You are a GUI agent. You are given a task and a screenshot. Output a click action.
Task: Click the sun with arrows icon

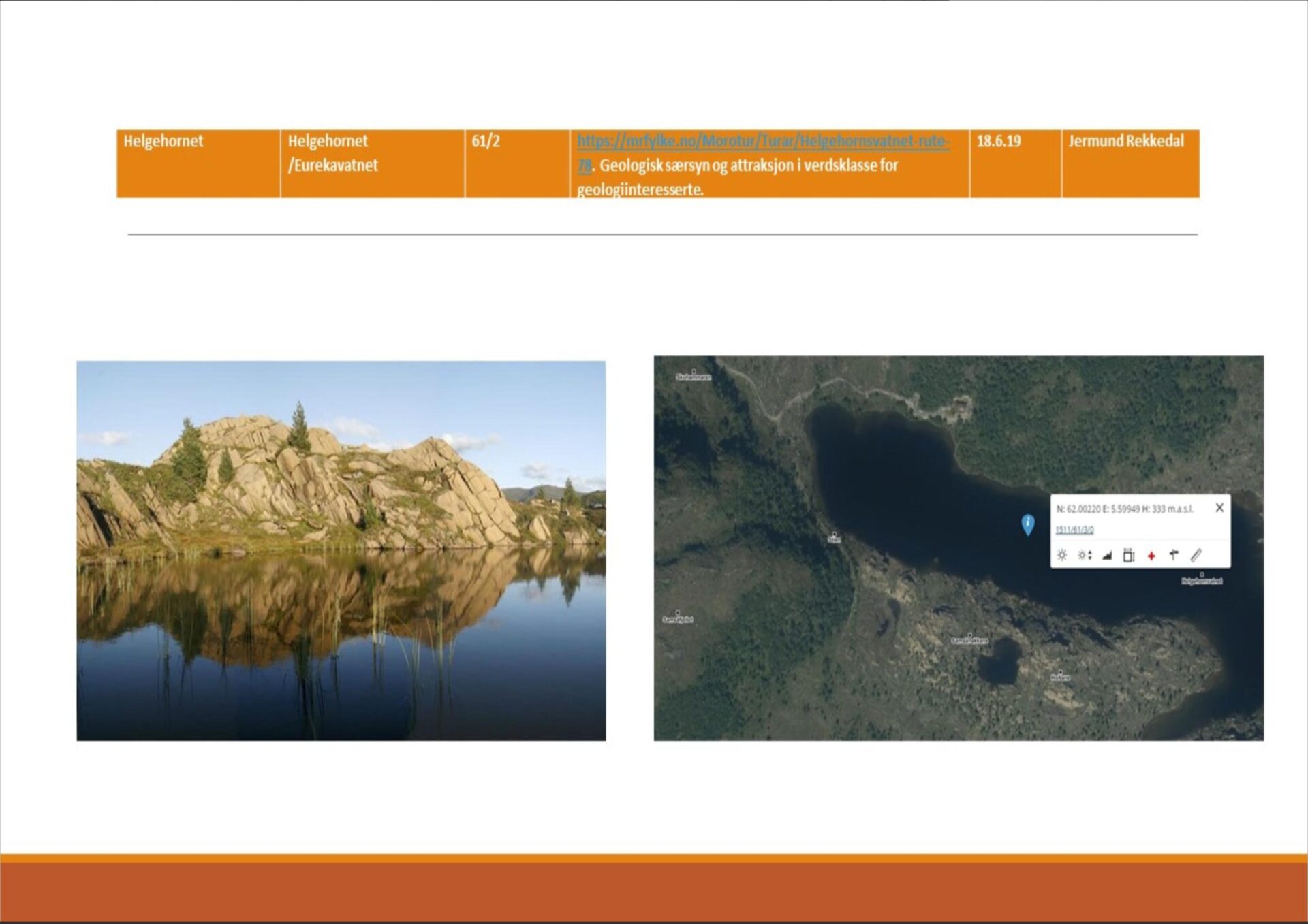[1085, 556]
